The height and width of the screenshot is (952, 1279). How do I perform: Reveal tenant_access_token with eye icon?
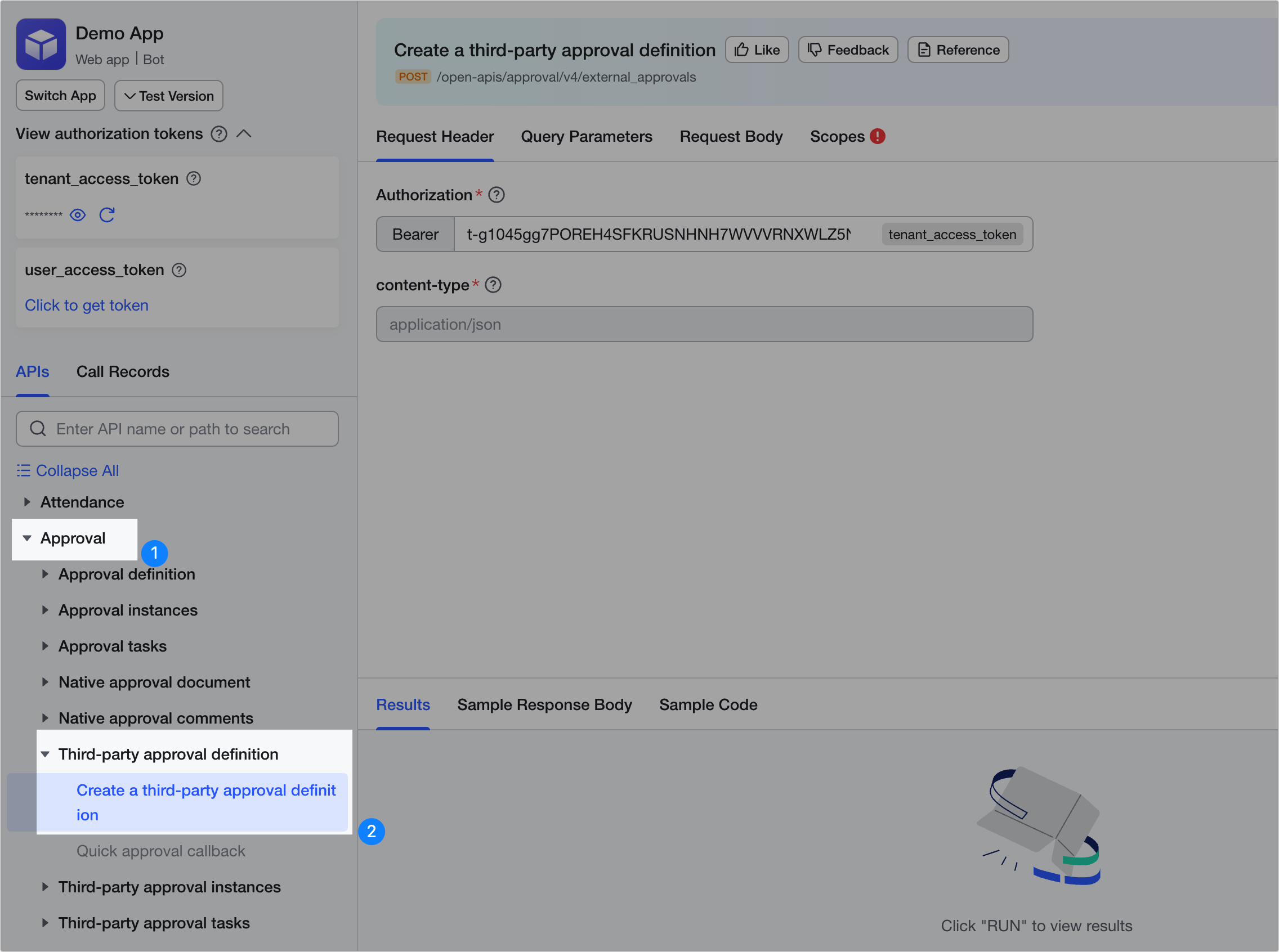pyautogui.click(x=78, y=215)
